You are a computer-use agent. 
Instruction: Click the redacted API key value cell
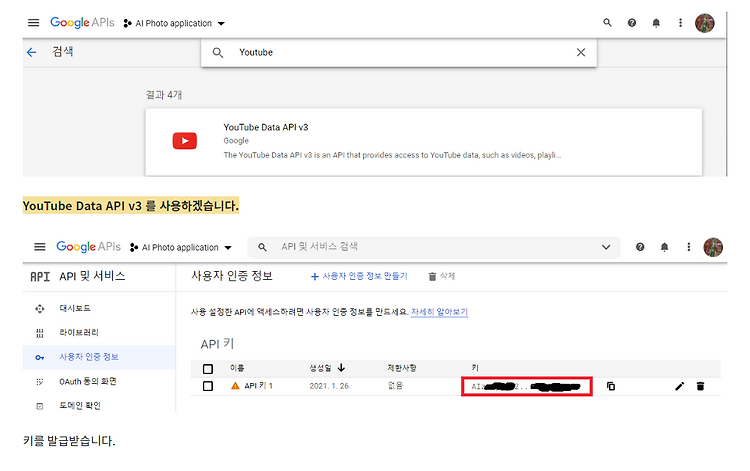(527, 386)
